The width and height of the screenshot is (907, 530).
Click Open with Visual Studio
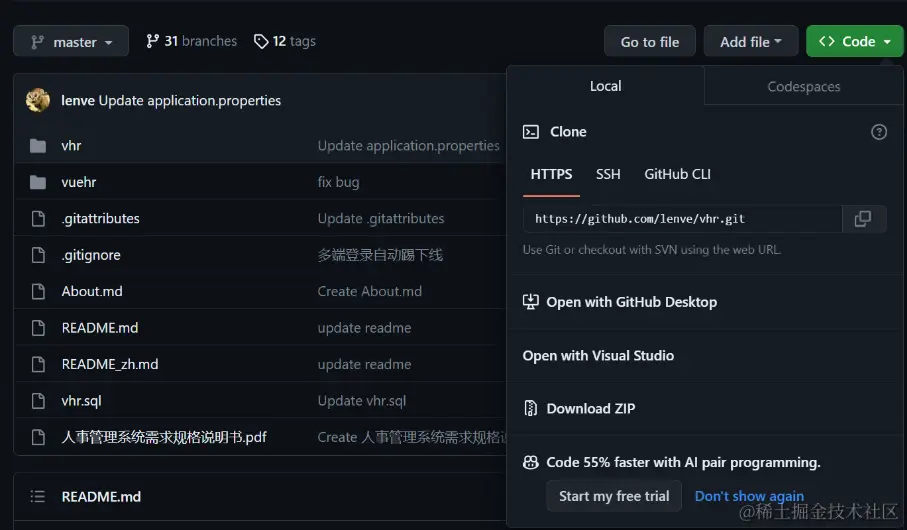[598, 355]
